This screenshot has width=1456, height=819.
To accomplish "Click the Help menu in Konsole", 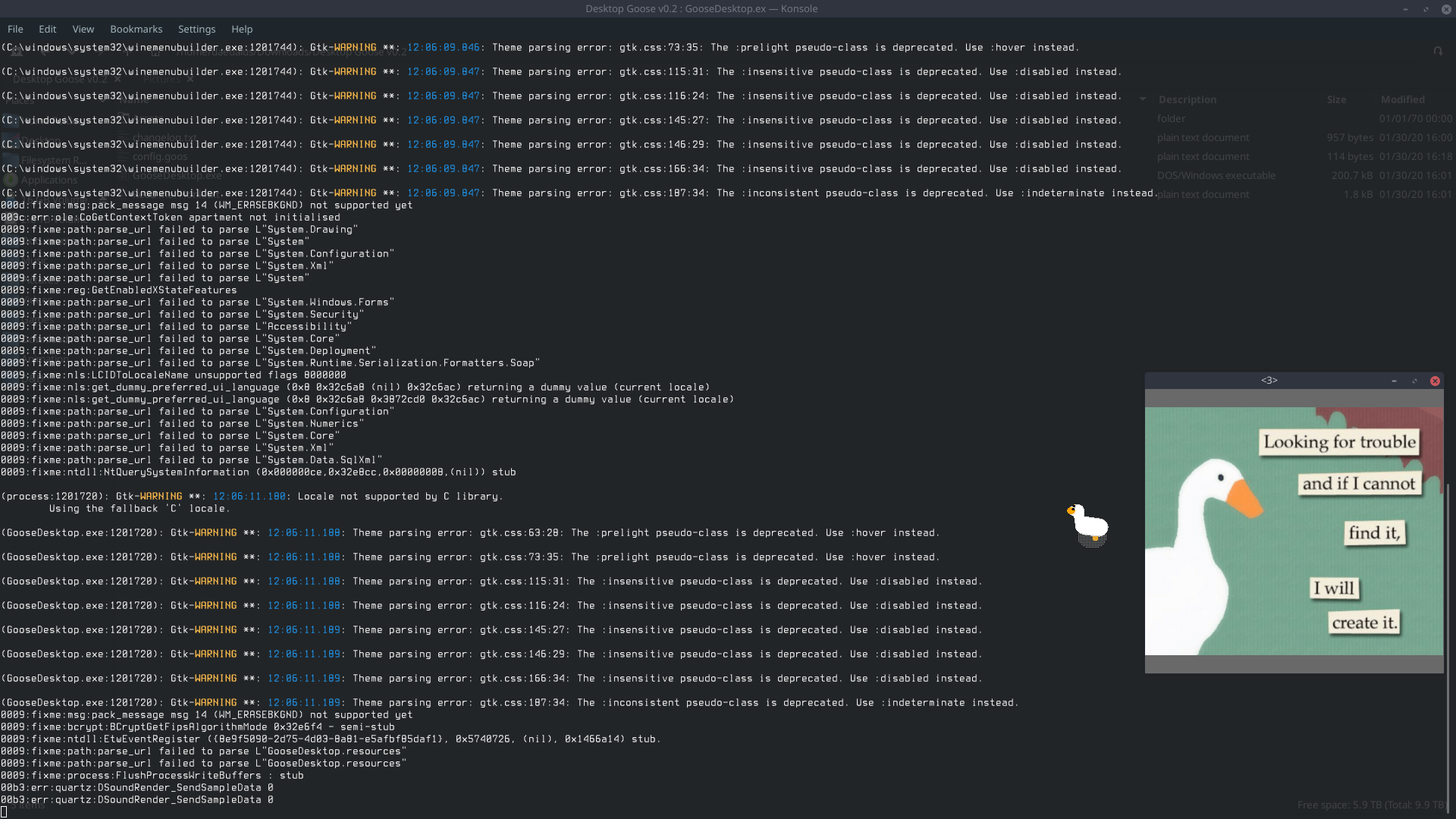I will click(x=241, y=28).
